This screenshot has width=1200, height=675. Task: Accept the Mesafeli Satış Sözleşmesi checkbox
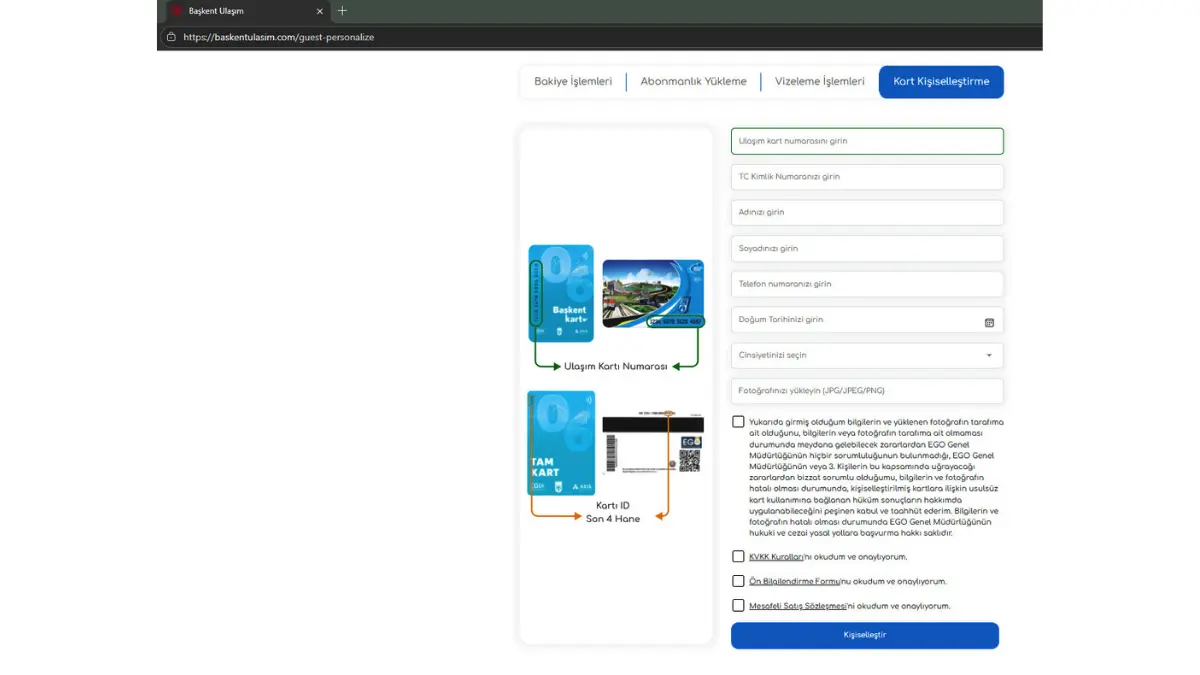point(738,605)
